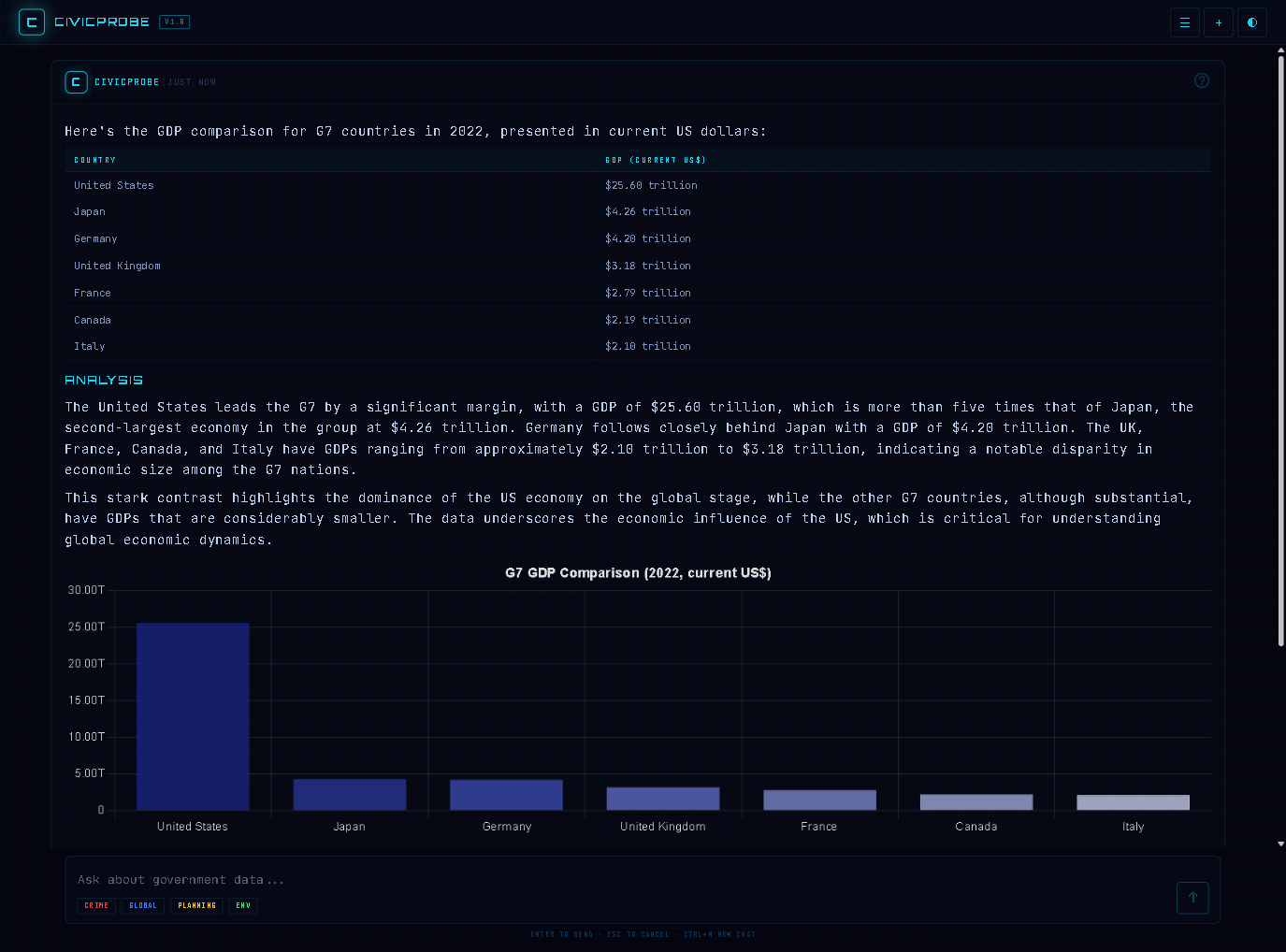Open the hamburger menu in top bar
The image size is (1286, 952).
(x=1184, y=22)
